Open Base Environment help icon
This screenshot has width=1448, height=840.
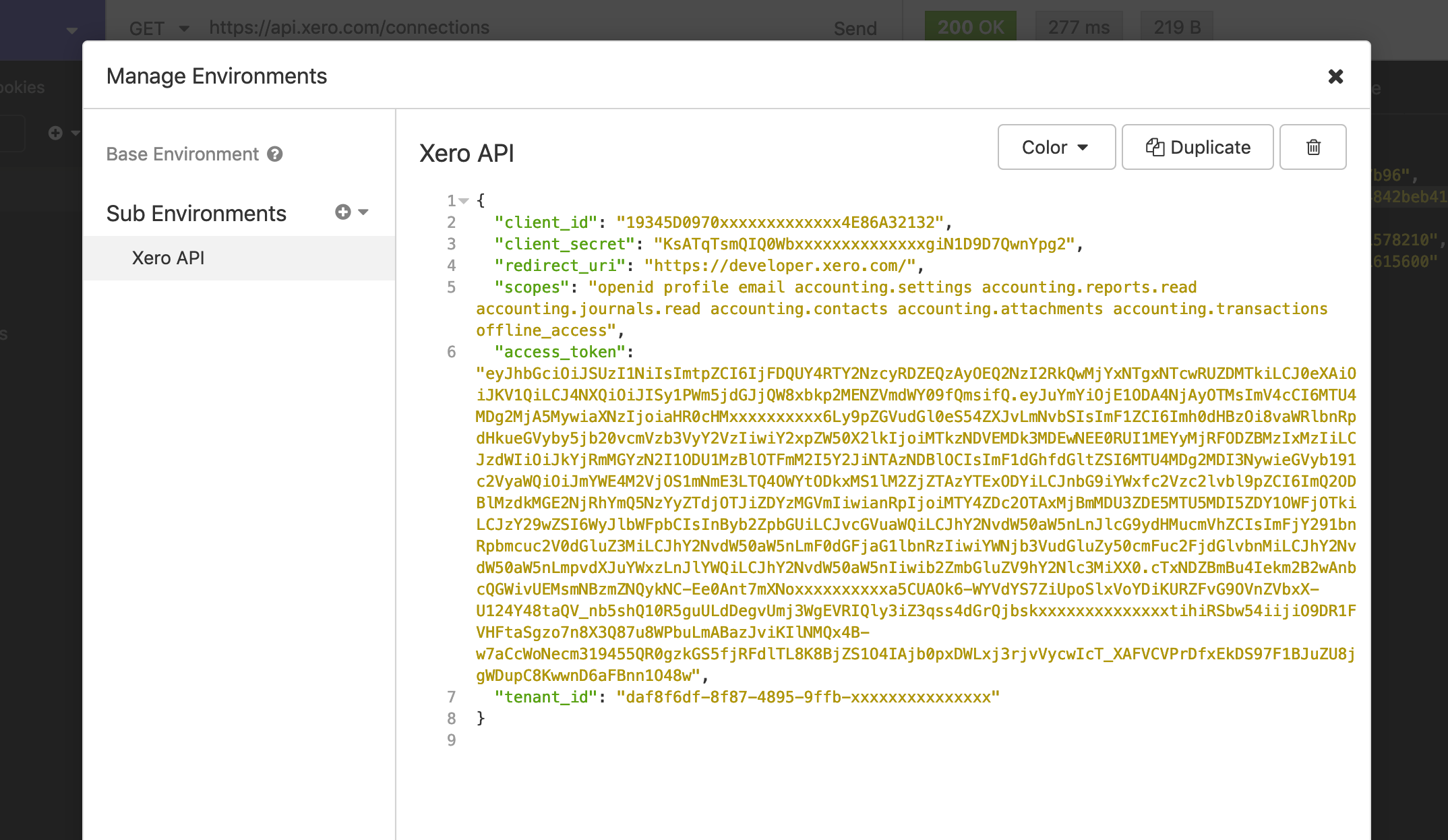(275, 154)
